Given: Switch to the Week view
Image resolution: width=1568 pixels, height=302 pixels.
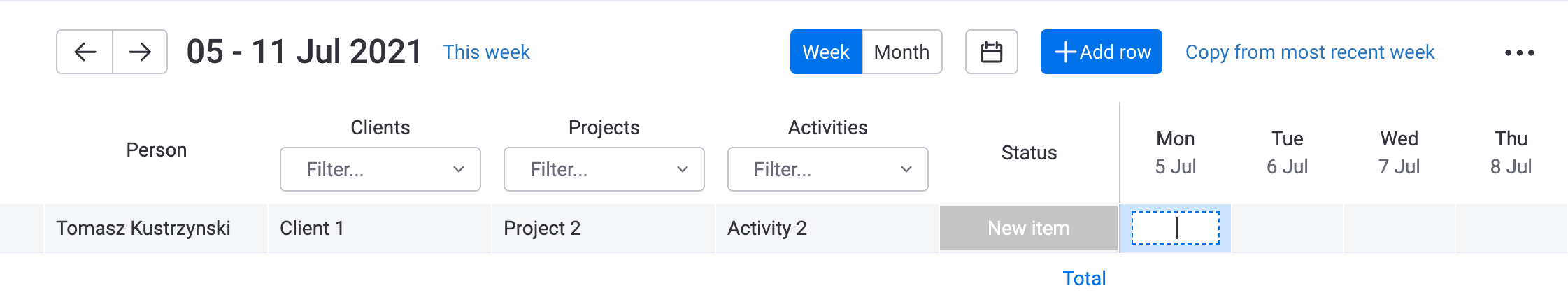Looking at the screenshot, I should 826,52.
